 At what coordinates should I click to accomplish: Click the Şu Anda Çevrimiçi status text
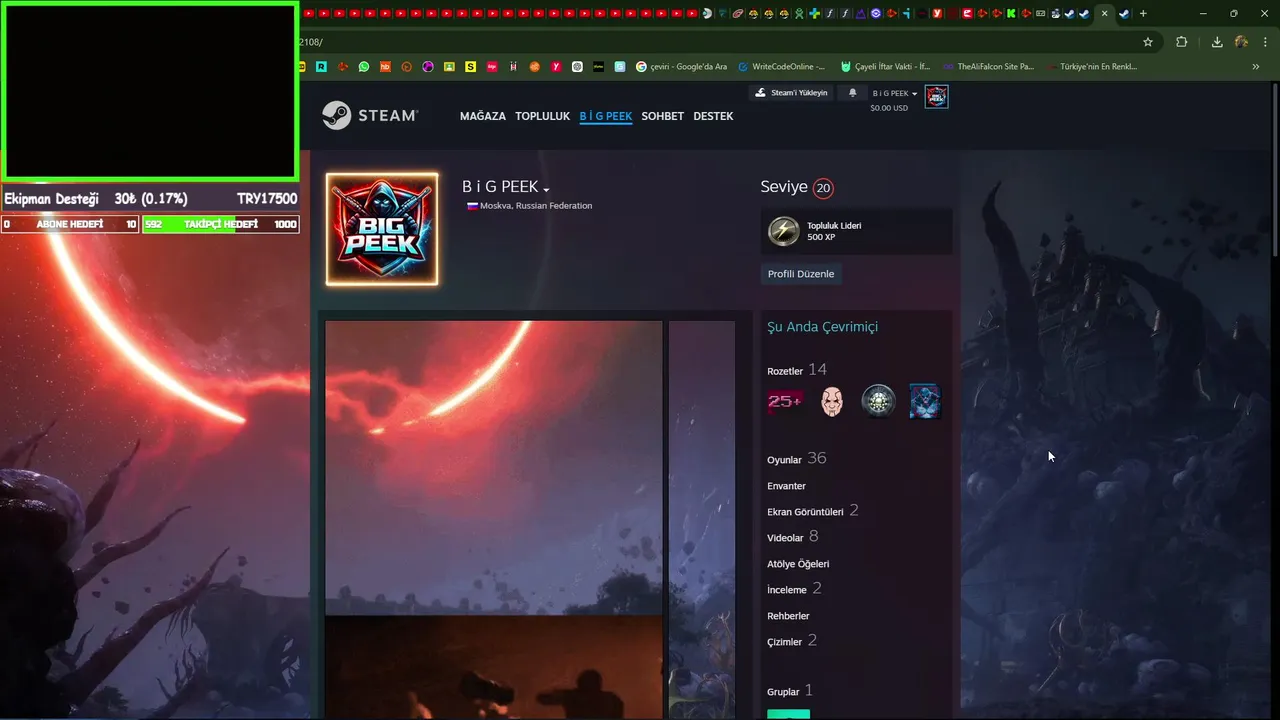tap(822, 327)
